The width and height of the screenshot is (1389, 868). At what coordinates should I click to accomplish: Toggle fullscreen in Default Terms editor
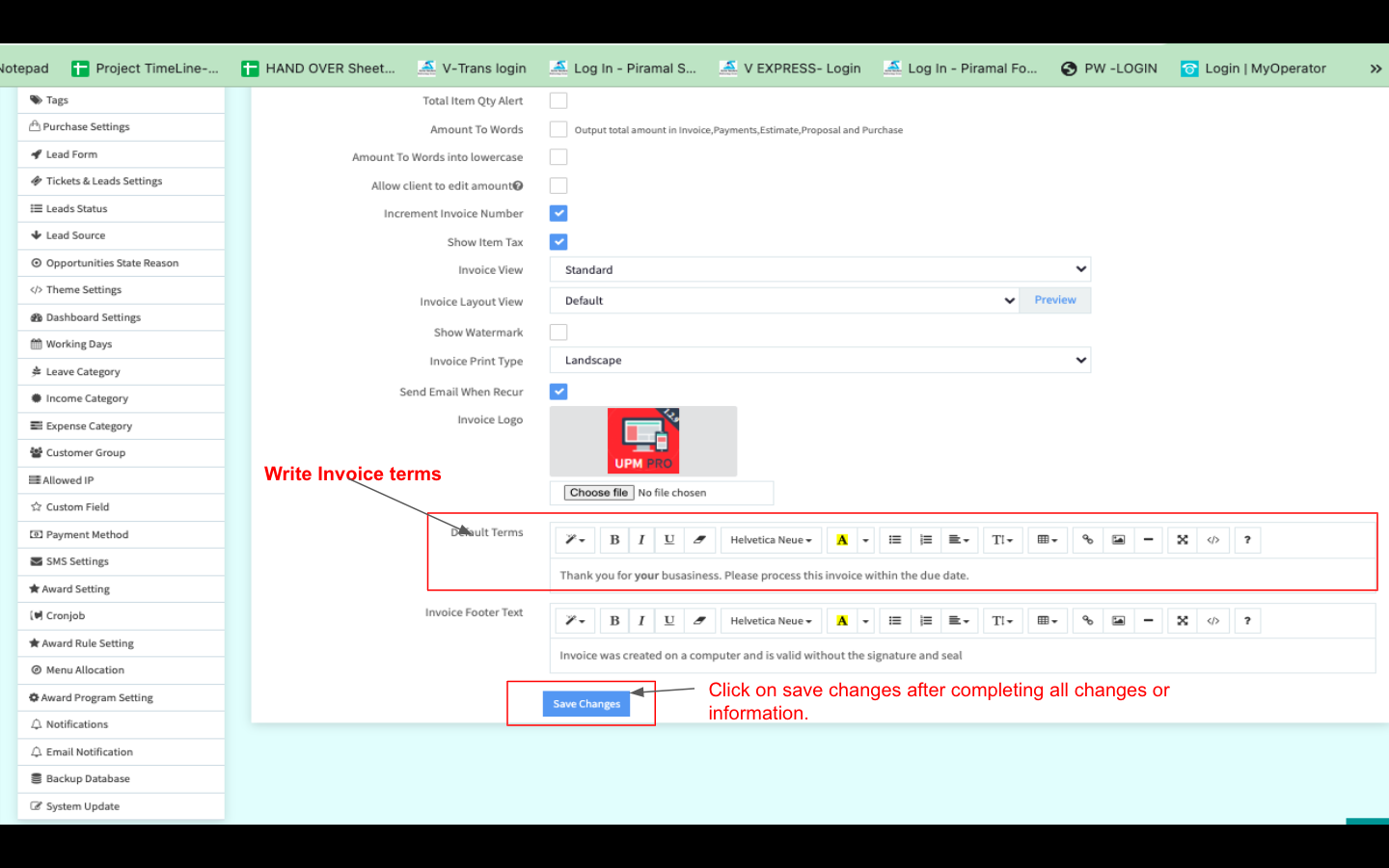[1182, 540]
